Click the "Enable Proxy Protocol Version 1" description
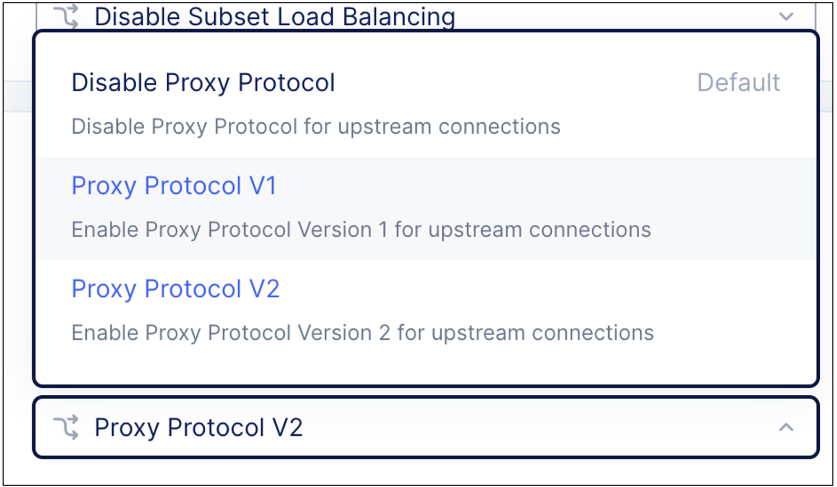 click(361, 230)
